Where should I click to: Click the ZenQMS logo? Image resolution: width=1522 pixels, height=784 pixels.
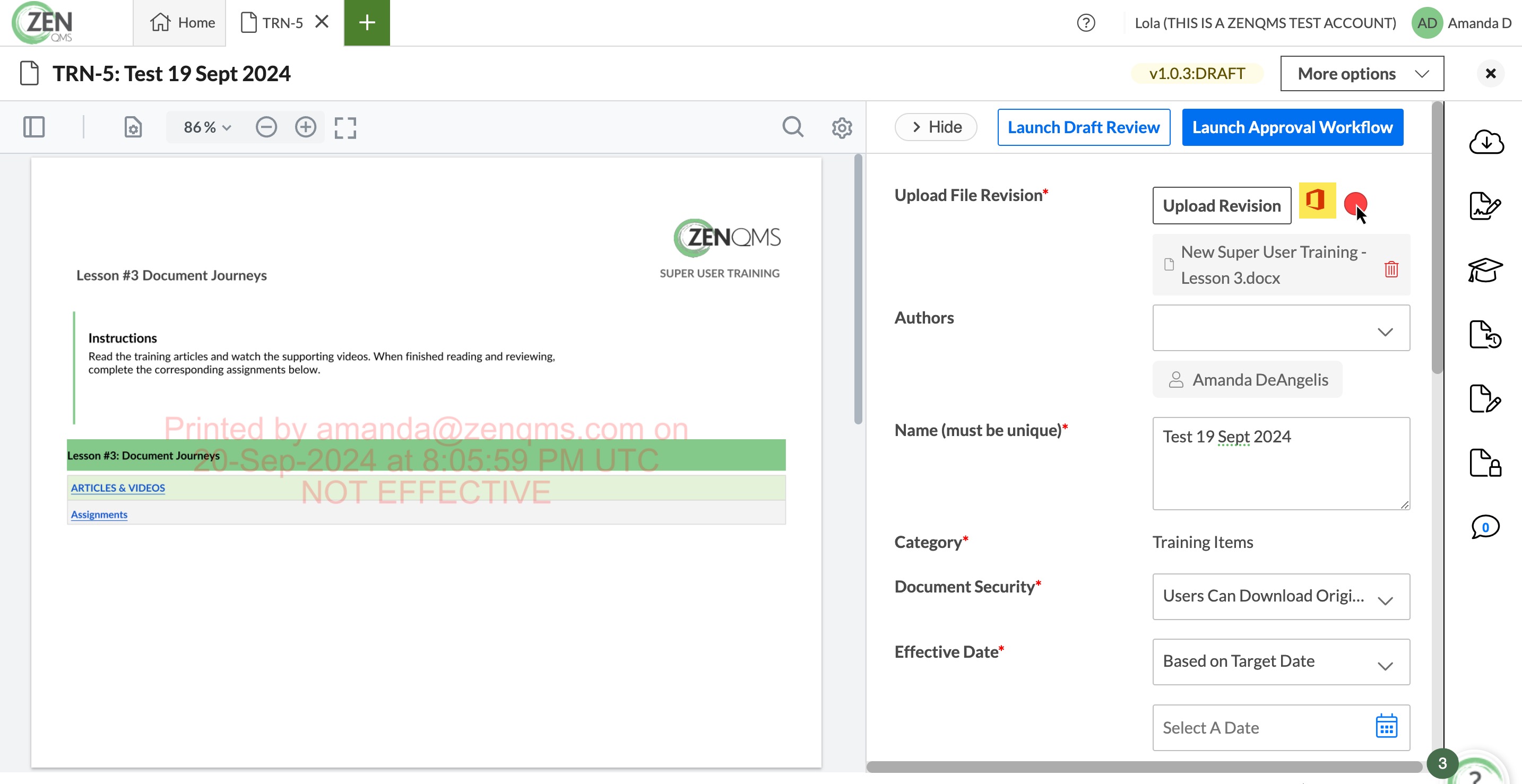click(x=42, y=23)
